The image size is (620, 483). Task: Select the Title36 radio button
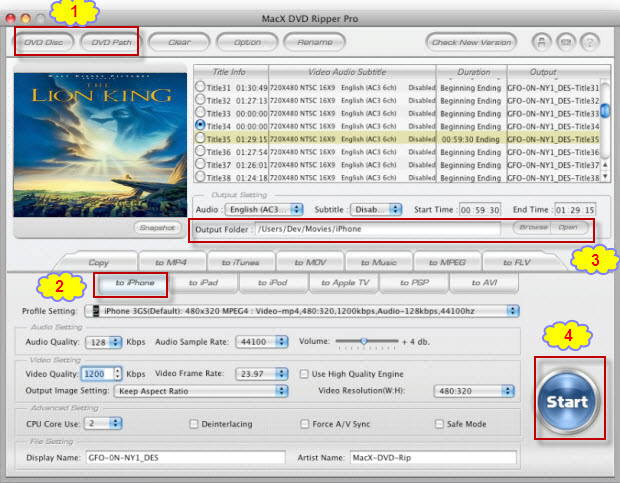click(x=200, y=151)
